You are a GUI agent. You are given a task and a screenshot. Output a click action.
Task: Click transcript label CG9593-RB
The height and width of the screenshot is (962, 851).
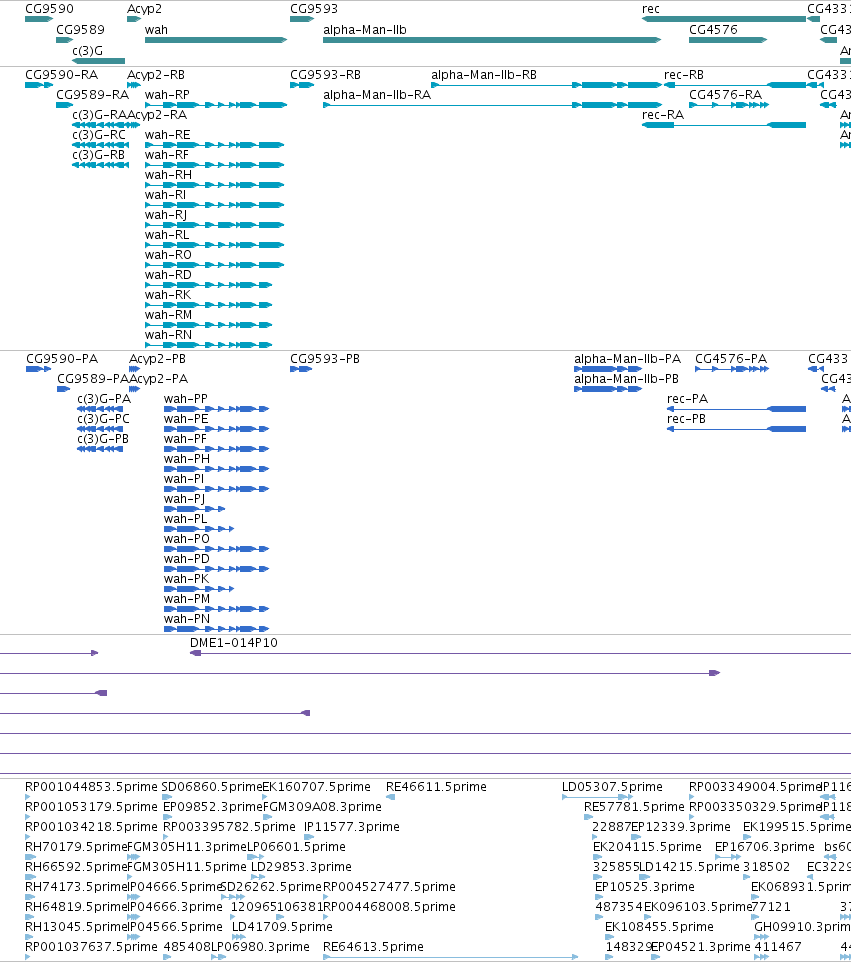click(x=325, y=75)
